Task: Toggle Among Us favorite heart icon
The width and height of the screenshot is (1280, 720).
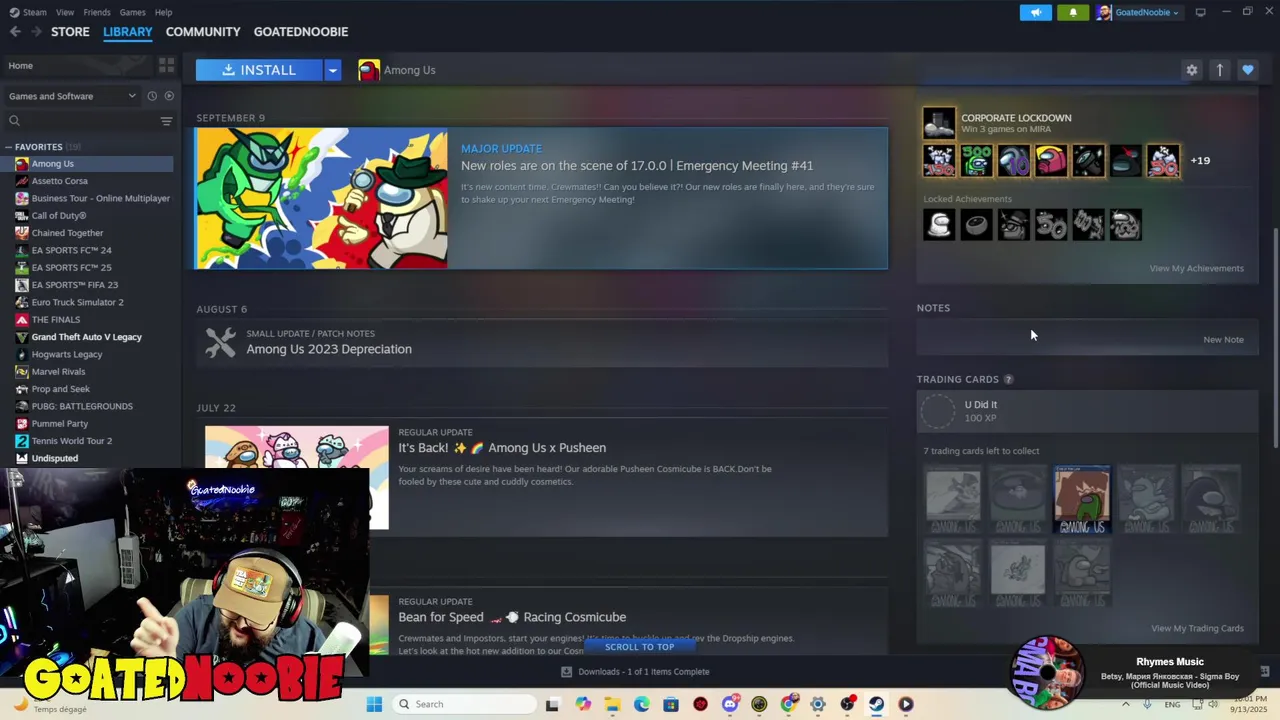Action: click(1247, 70)
